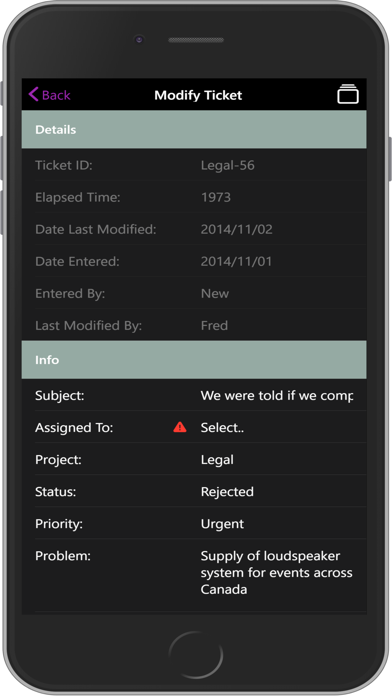
Task: Tap the phone's home button
Action: [196, 655]
